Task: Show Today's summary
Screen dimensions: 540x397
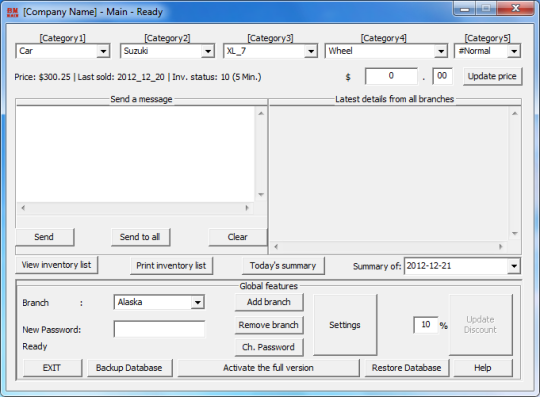Action: (283, 265)
